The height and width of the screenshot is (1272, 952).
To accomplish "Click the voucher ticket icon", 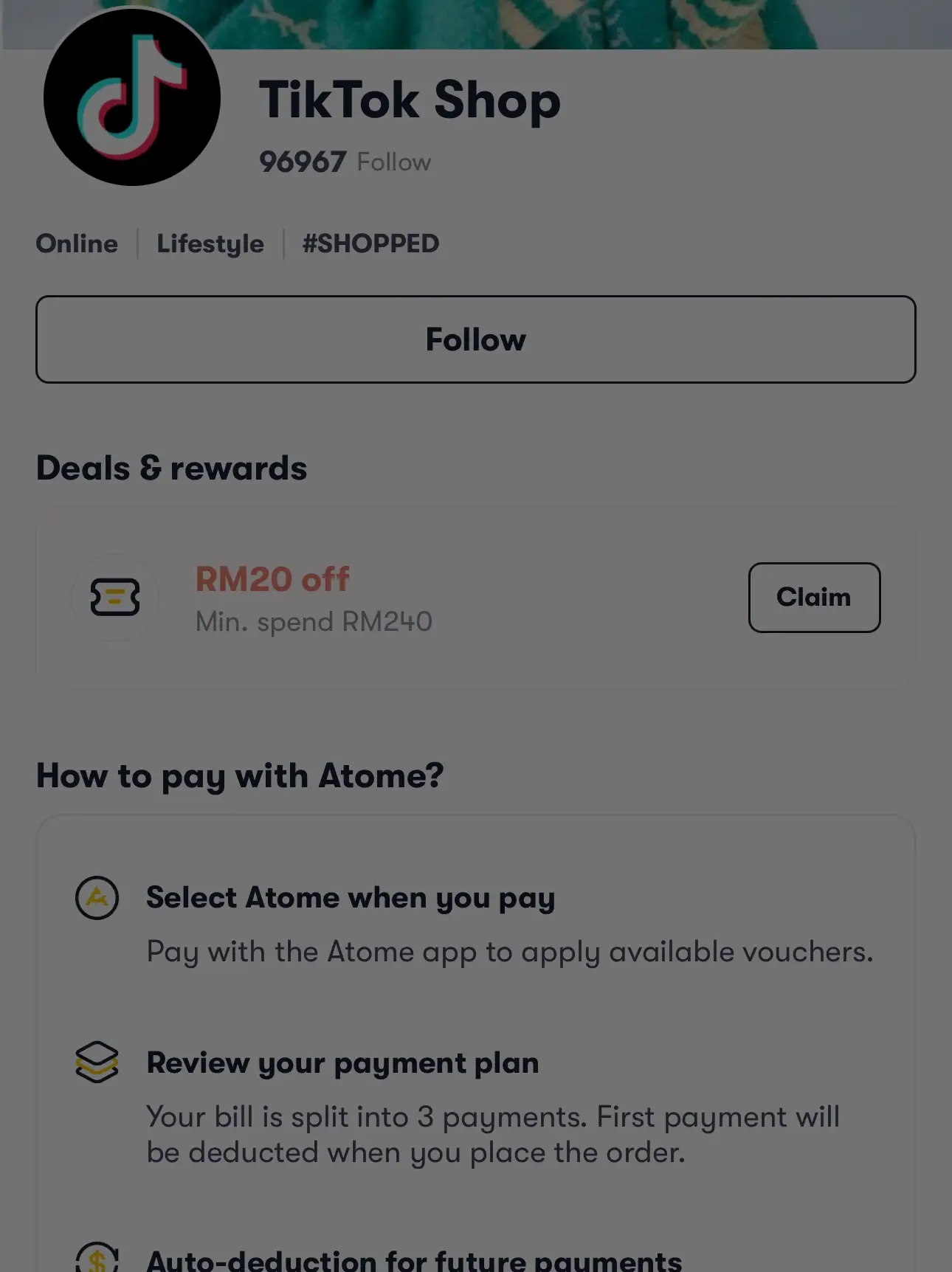I will tap(115, 597).
